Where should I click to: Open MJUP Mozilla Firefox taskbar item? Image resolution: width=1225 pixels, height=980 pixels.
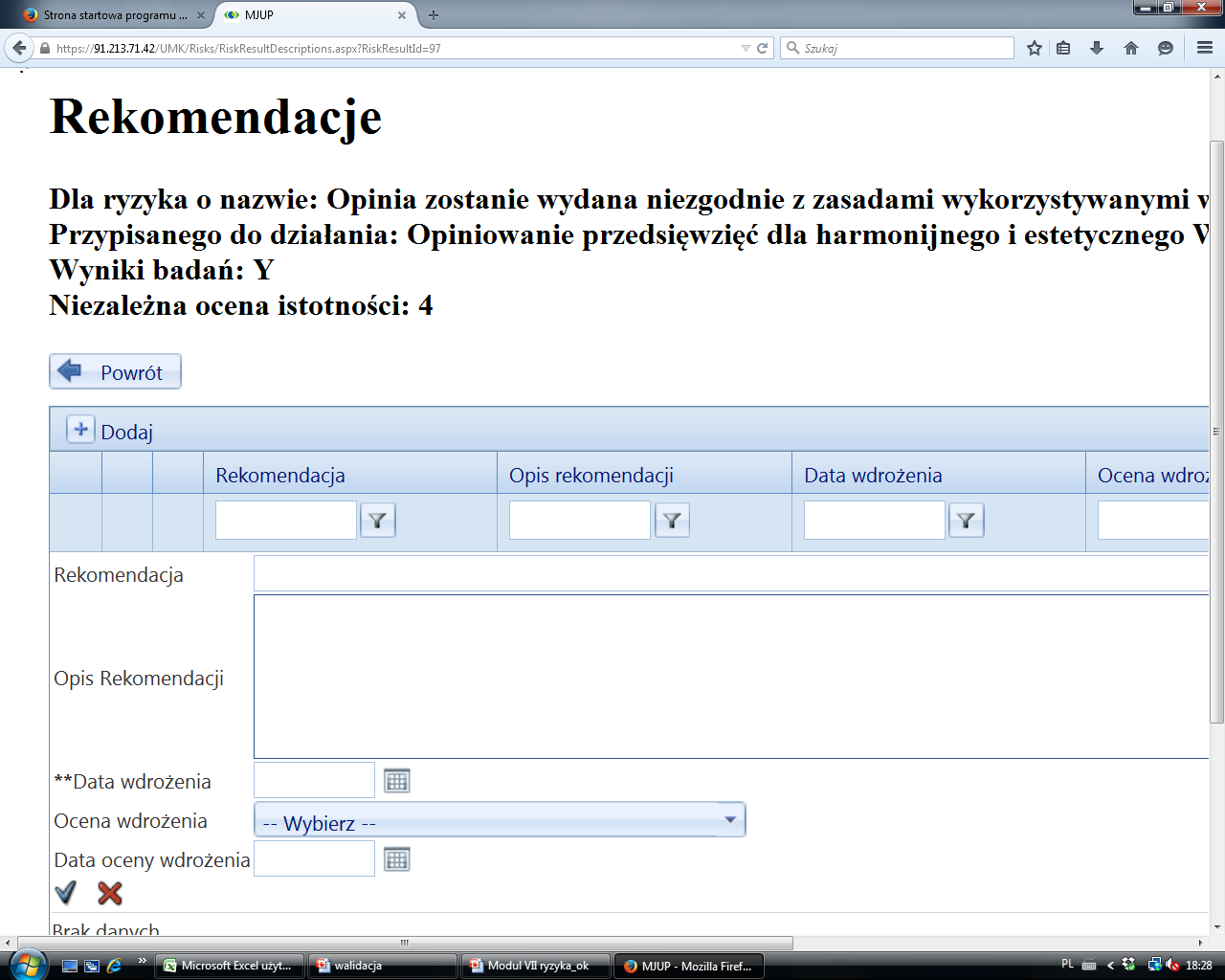(x=690, y=966)
